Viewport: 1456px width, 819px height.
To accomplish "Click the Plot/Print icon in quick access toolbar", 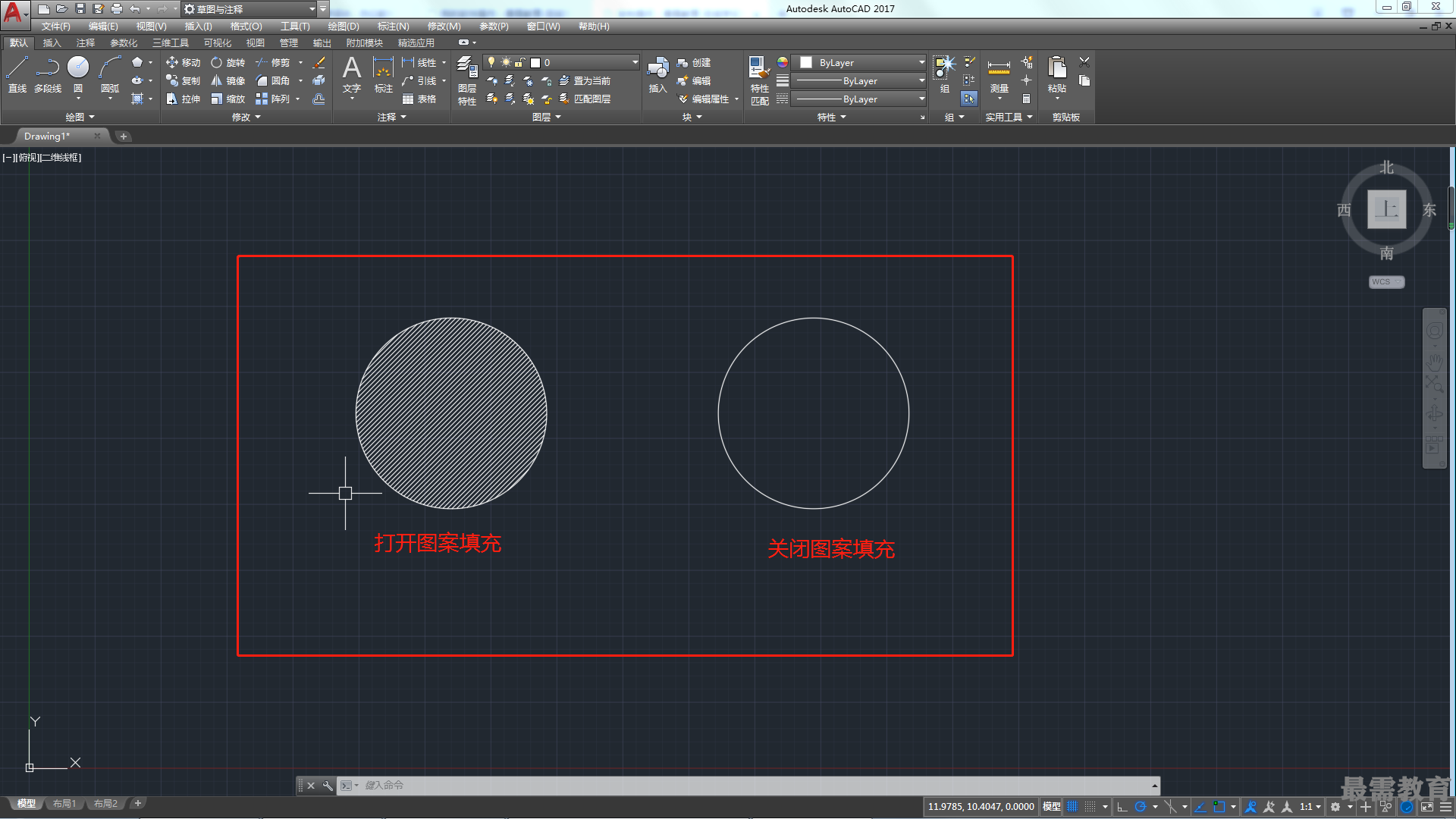I will (117, 9).
